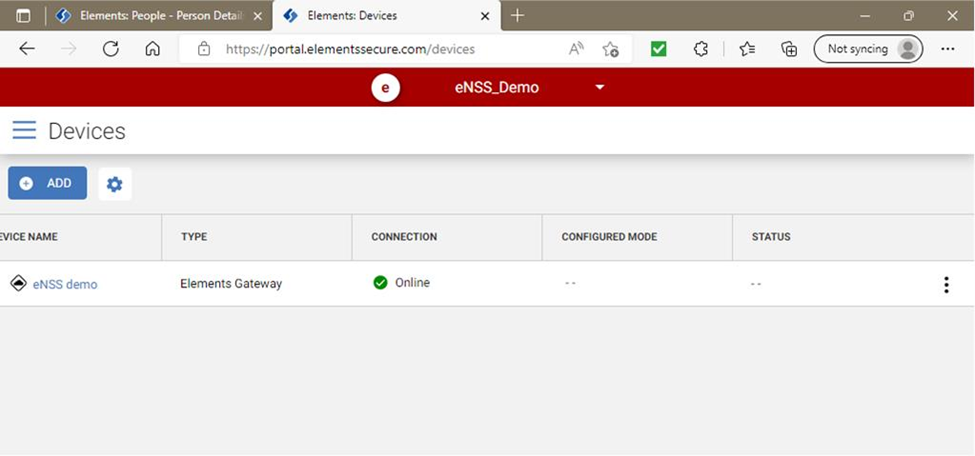
Task: Open the browser Collections icon
Action: [789, 49]
